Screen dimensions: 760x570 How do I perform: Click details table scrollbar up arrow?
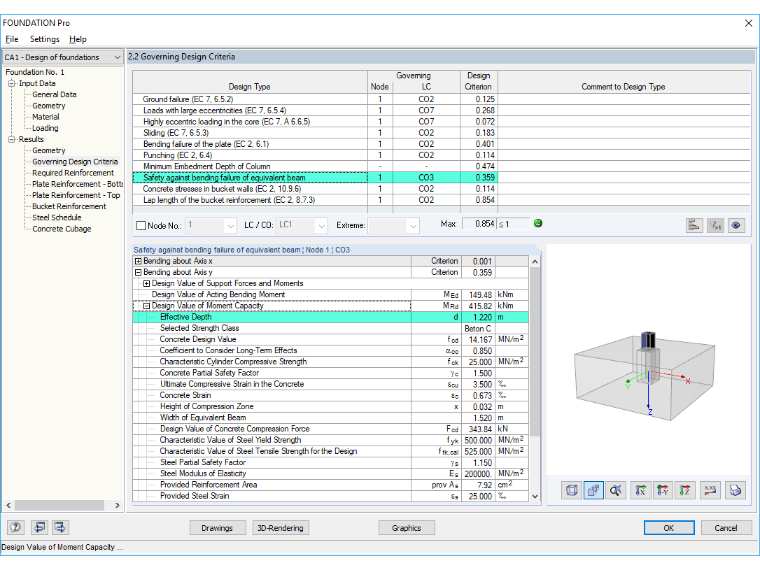(535, 262)
